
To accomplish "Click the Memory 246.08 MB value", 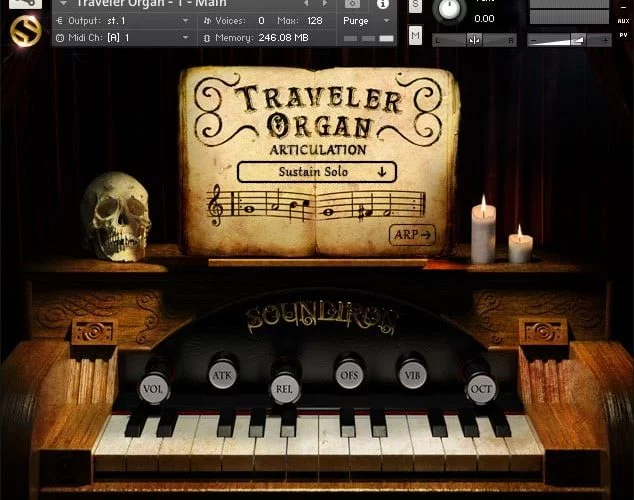I will (x=283, y=38).
